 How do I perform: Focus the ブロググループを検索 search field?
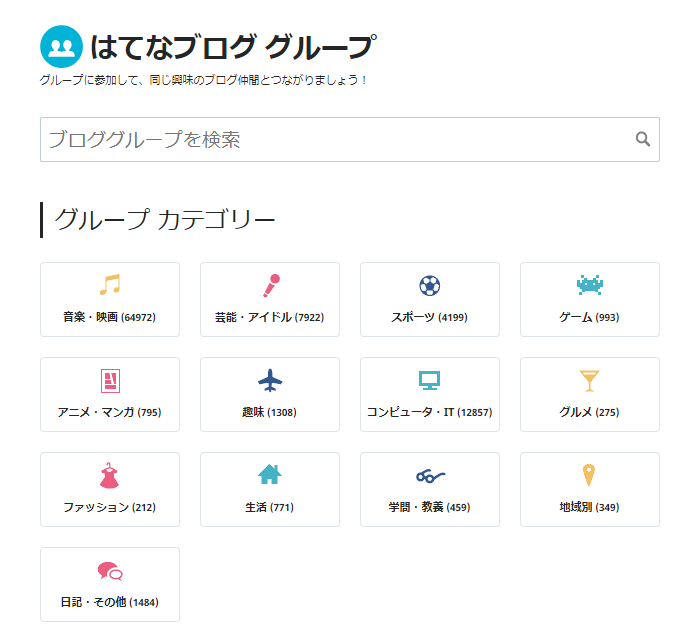click(x=350, y=139)
